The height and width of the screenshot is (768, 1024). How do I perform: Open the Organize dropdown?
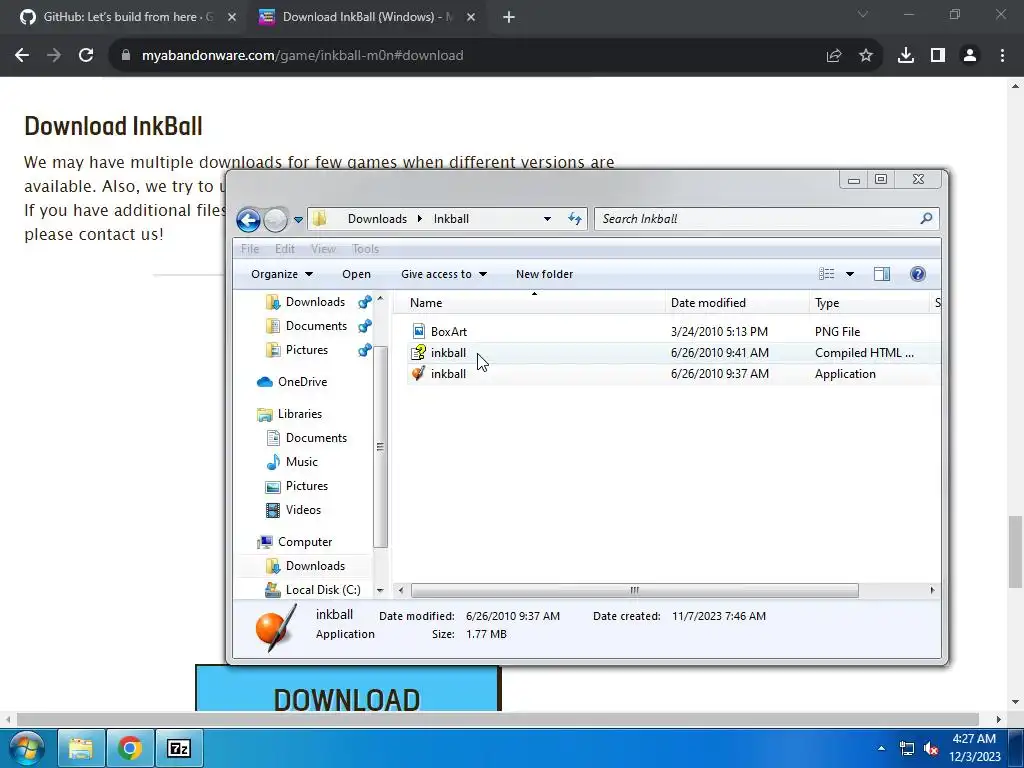click(x=281, y=274)
